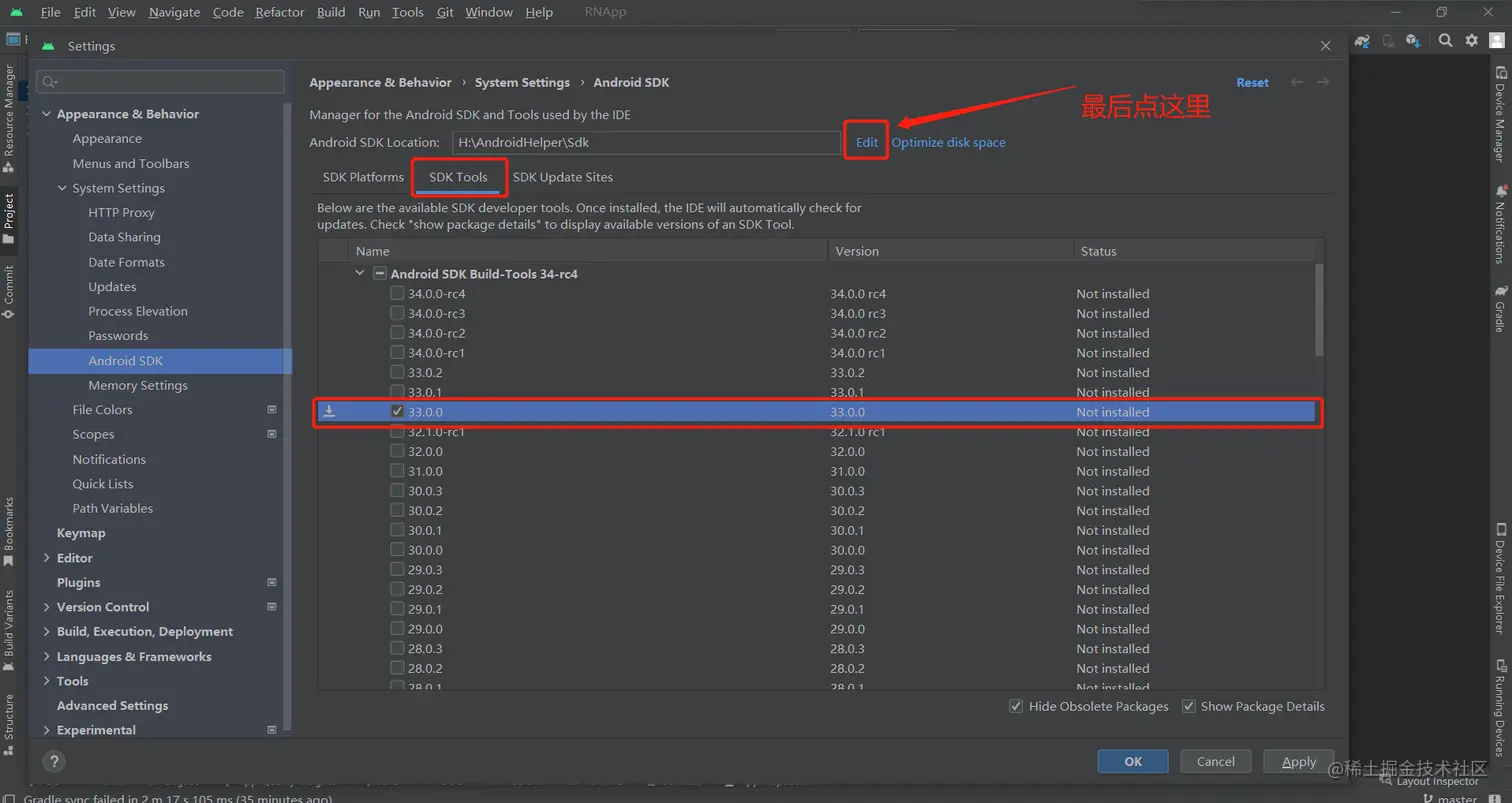The width and height of the screenshot is (1512, 803).
Task: Expand the Experimental settings node
Action: point(46,730)
